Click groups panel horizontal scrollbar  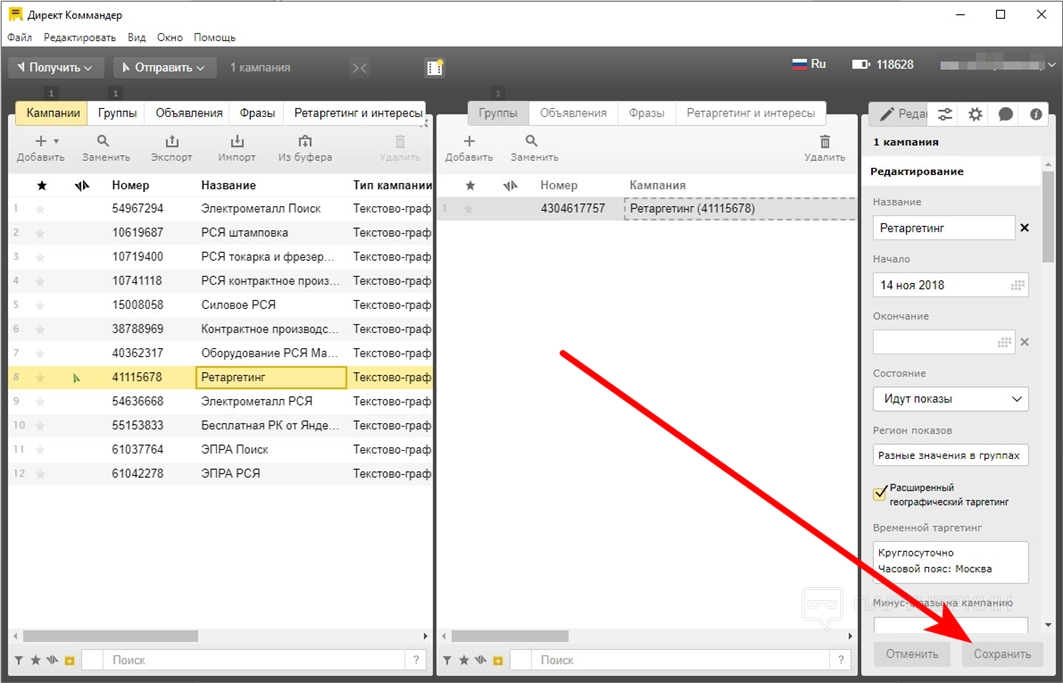click(x=510, y=636)
